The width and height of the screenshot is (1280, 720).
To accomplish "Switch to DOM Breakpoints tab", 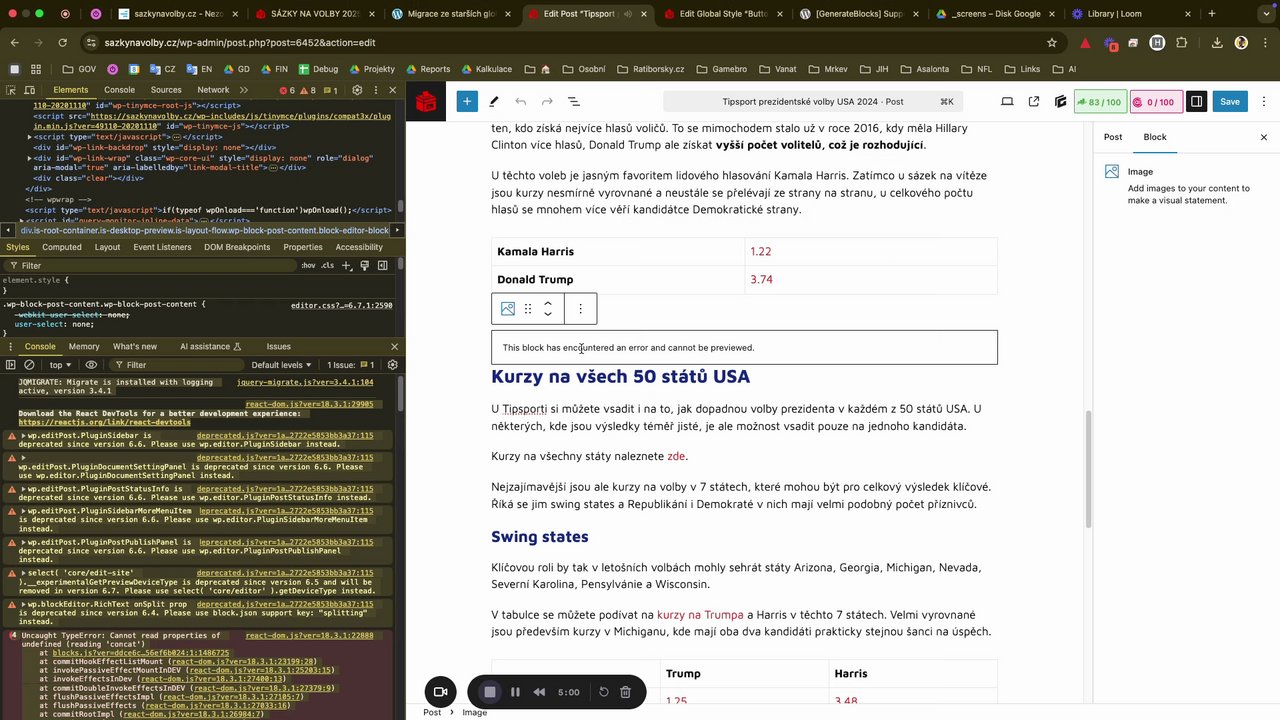I will click(x=237, y=247).
